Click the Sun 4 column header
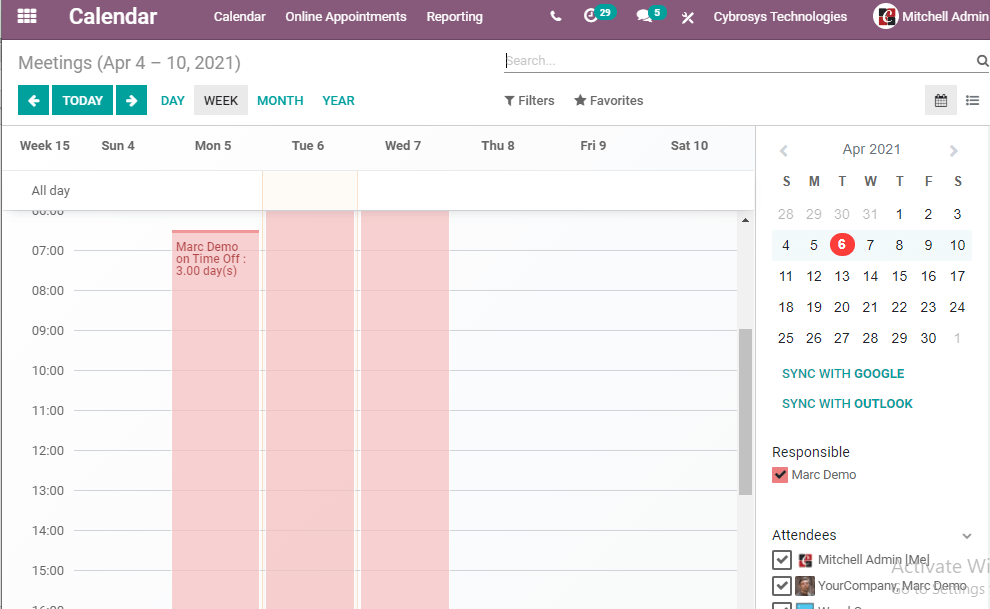This screenshot has height=609, width=990. pos(117,146)
